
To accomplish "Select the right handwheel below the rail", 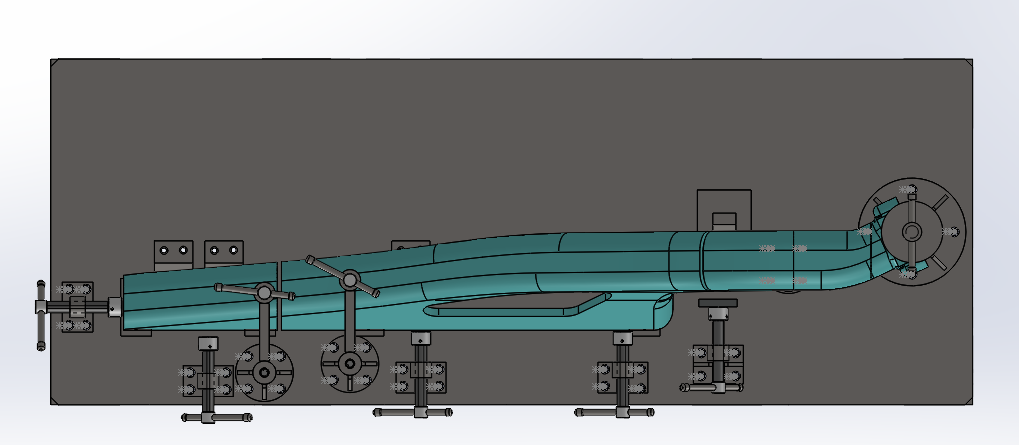I will tap(350, 364).
